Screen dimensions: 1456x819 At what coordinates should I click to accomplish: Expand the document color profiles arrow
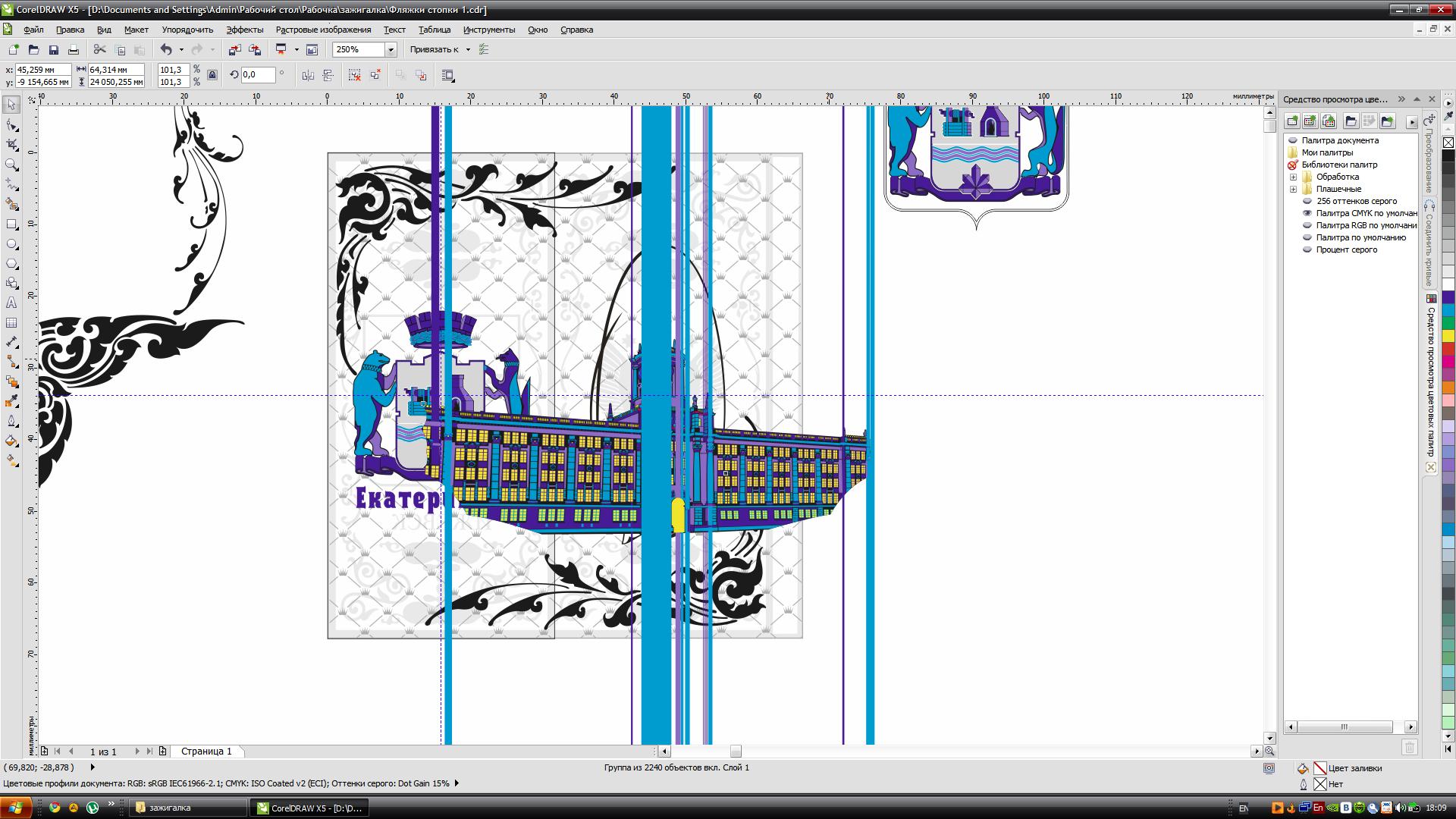457,783
